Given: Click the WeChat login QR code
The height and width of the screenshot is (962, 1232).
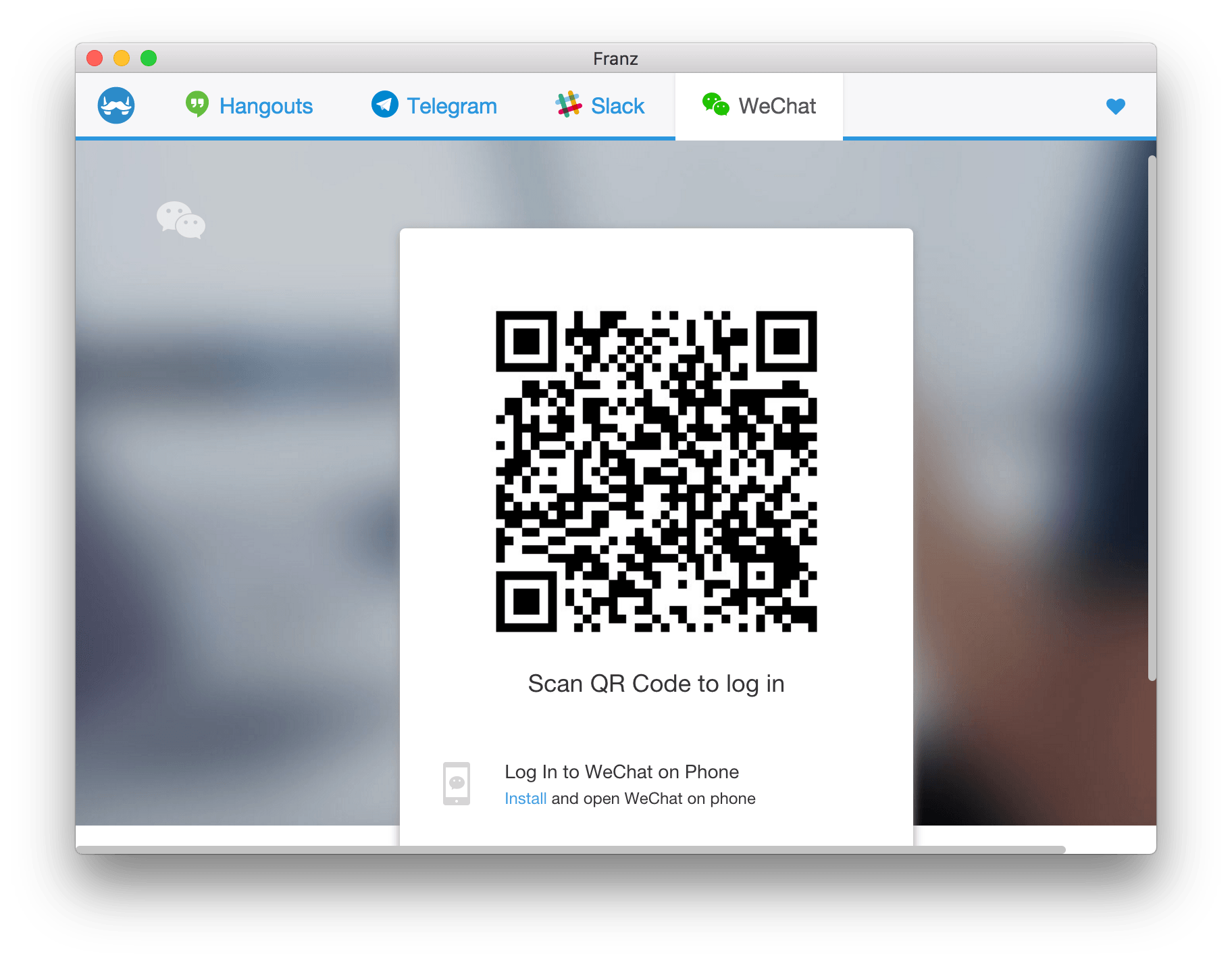Looking at the screenshot, I should tap(657, 472).
